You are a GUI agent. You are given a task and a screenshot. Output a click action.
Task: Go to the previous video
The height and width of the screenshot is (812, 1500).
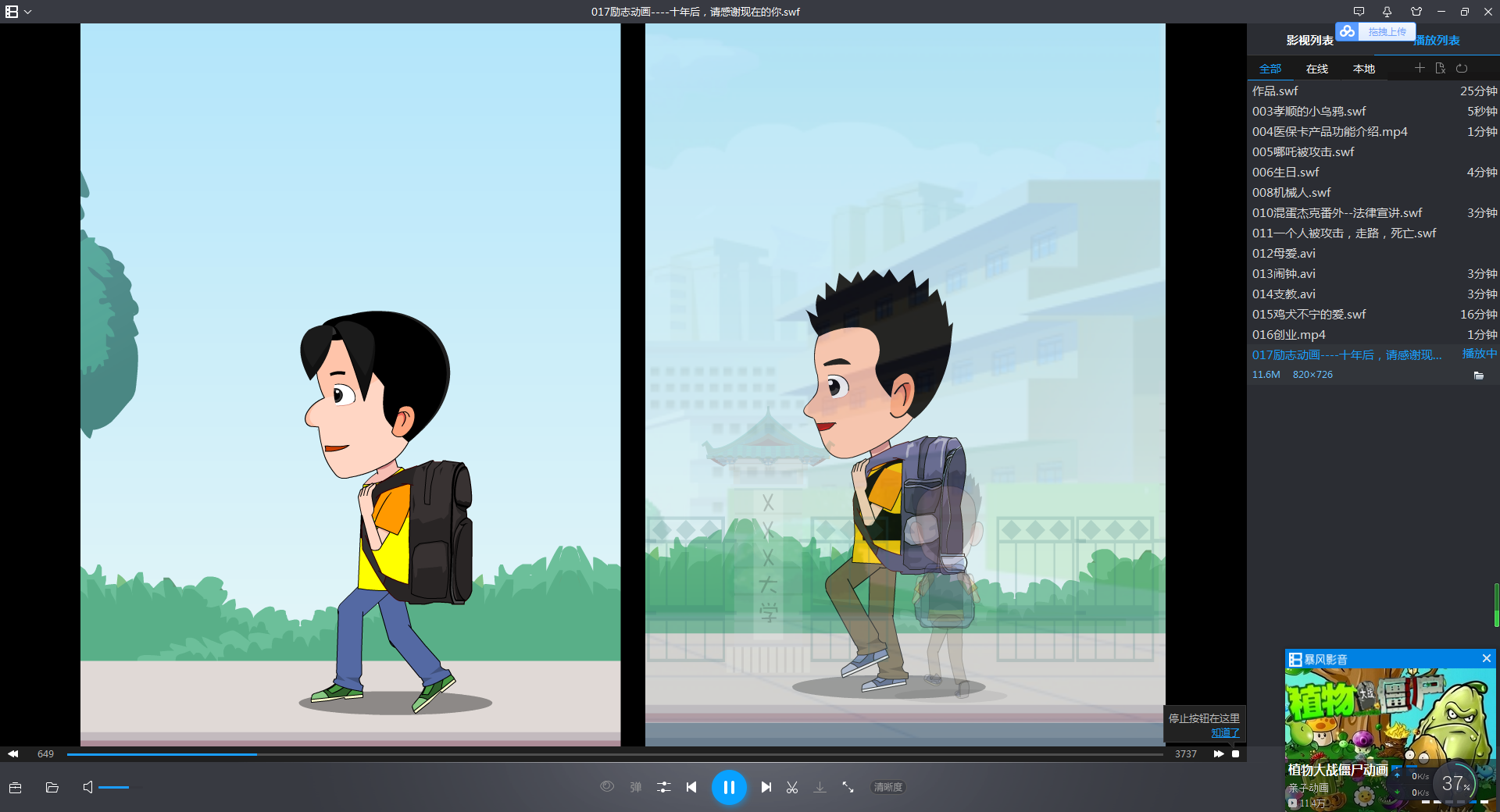(691, 787)
